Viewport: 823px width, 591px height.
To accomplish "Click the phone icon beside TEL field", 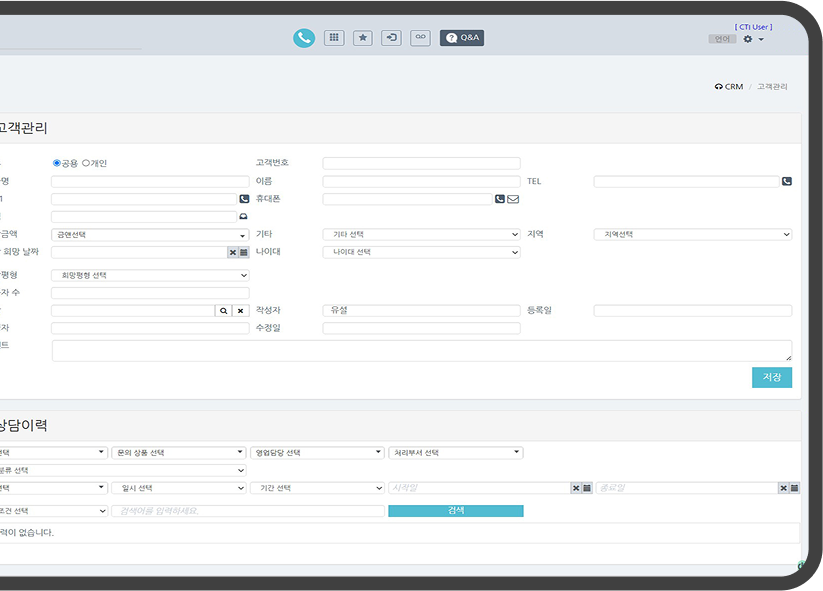I will (786, 182).
